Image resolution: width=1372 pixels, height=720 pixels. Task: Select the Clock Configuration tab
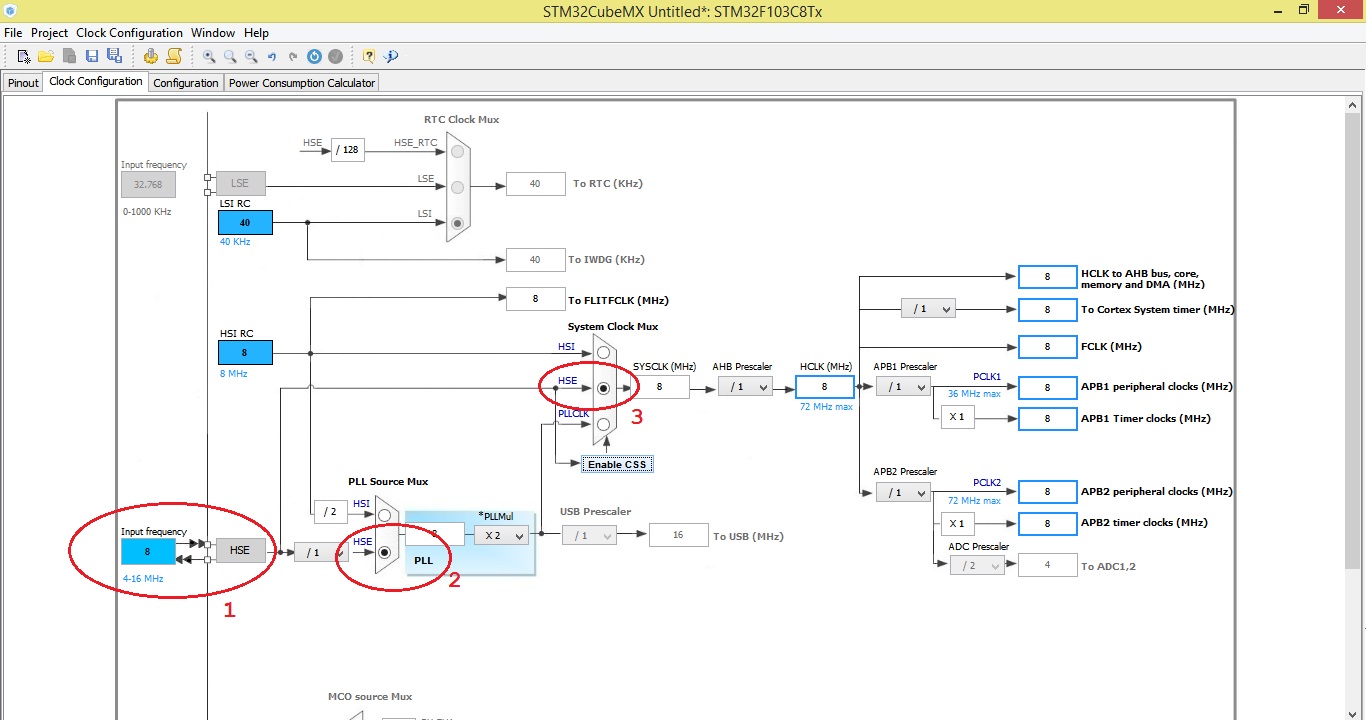96,82
